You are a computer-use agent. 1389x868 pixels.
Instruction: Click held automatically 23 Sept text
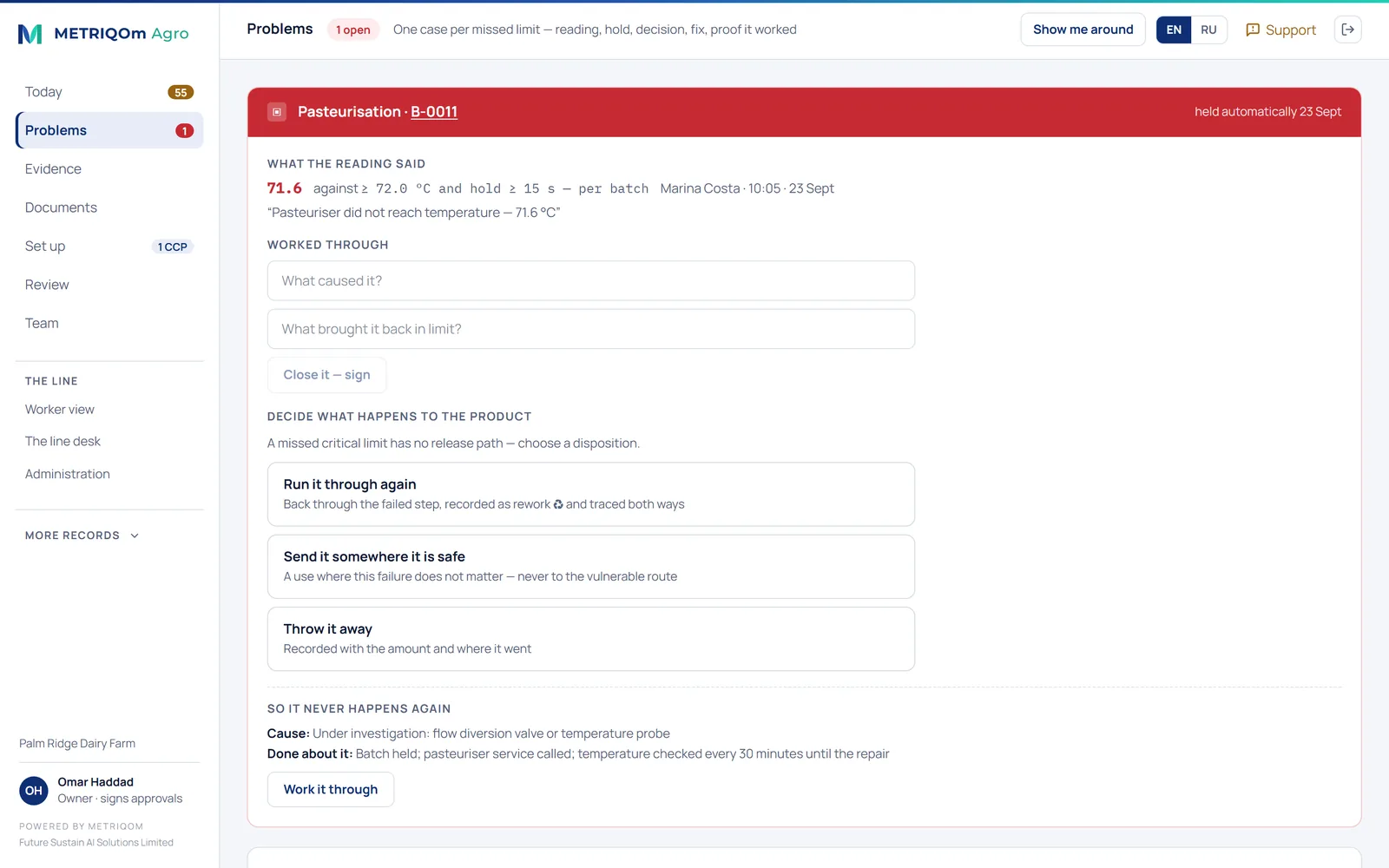click(1267, 112)
